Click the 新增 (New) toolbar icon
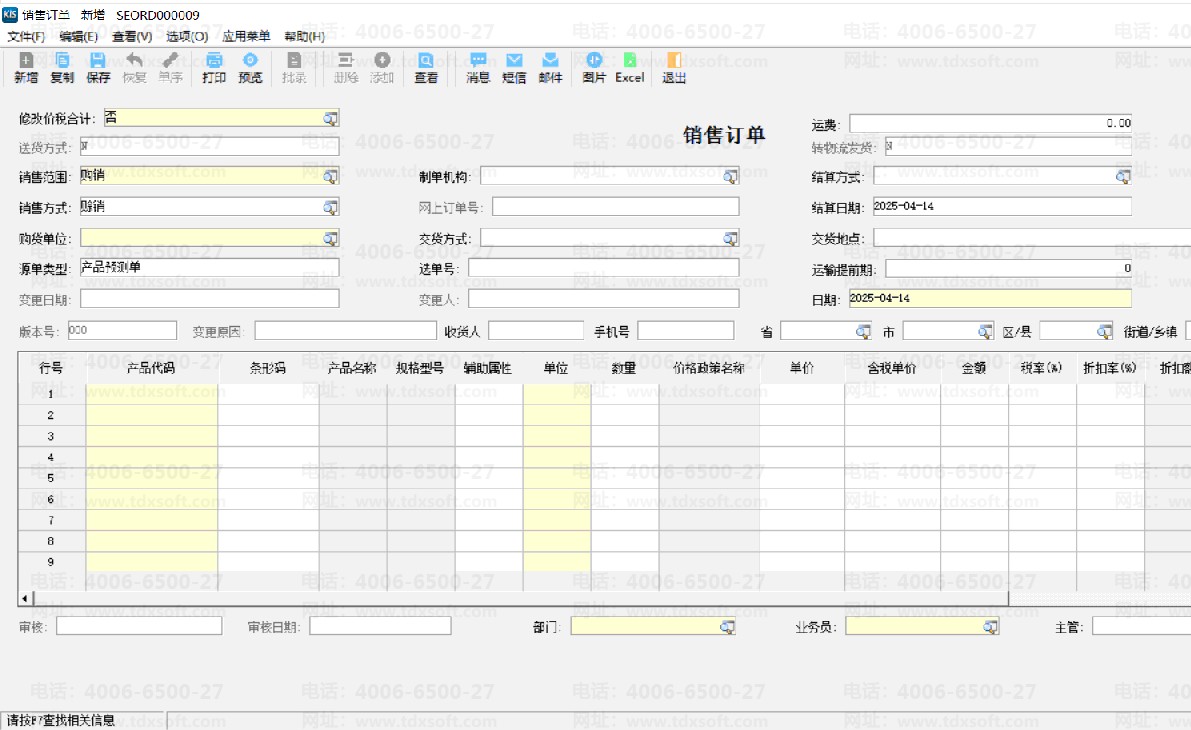 tap(25, 68)
